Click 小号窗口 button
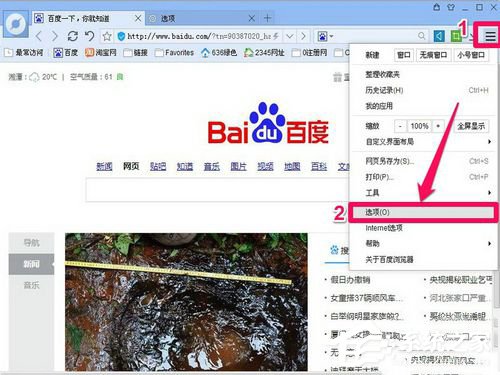 click(x=471, y=55)
